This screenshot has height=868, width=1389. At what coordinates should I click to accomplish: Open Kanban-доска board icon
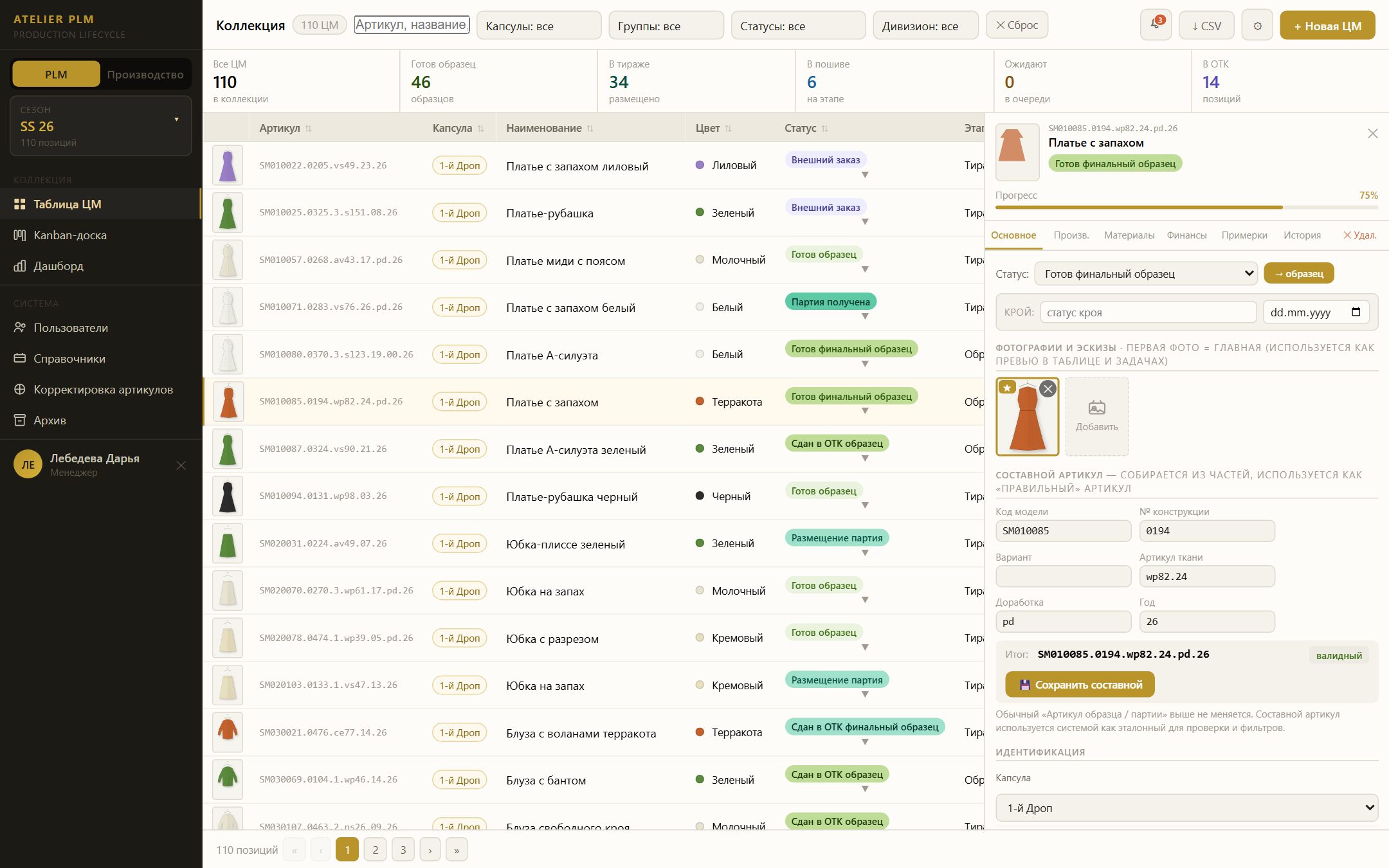coord(20,235)
